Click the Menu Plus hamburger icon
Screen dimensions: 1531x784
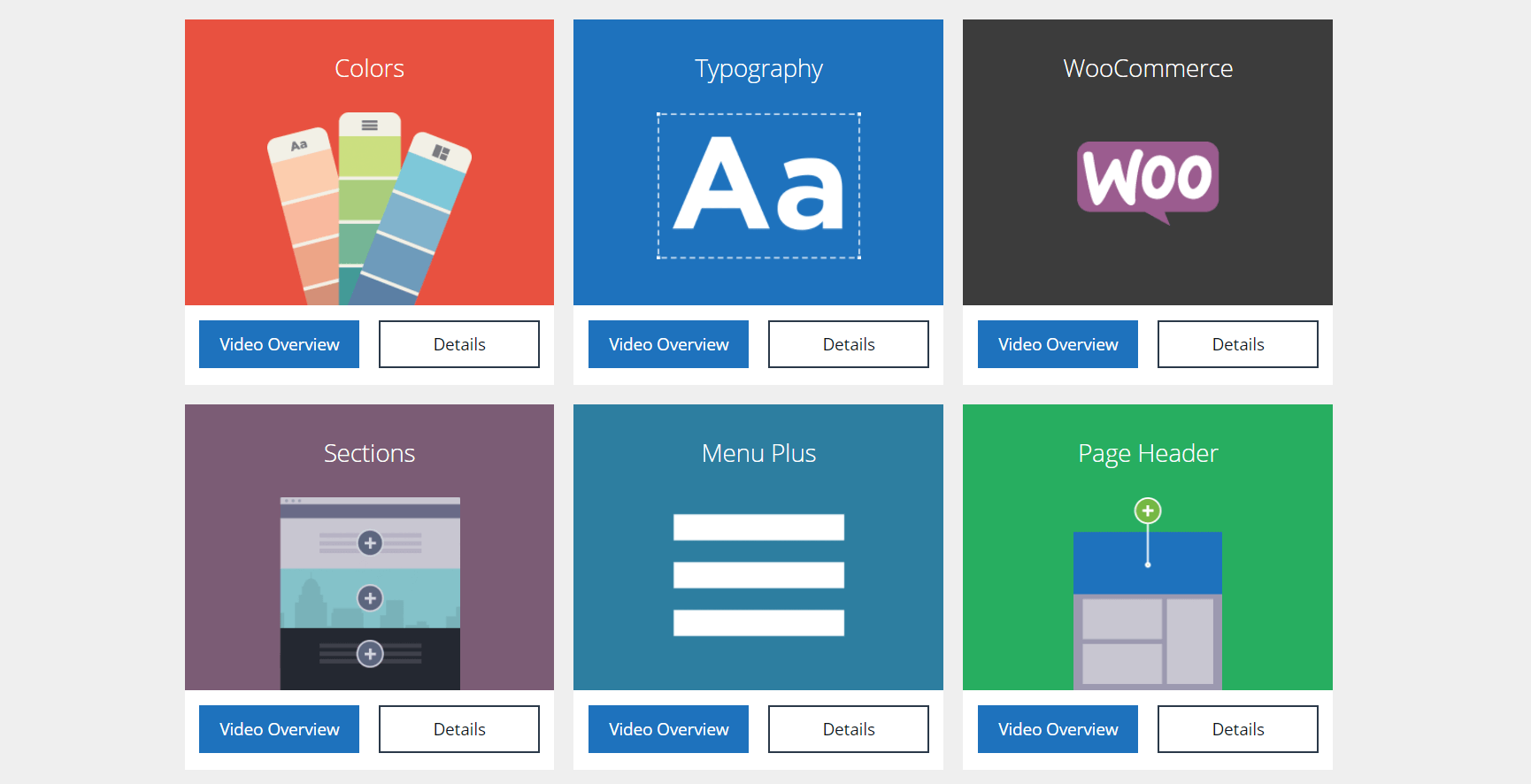(758, 574)
